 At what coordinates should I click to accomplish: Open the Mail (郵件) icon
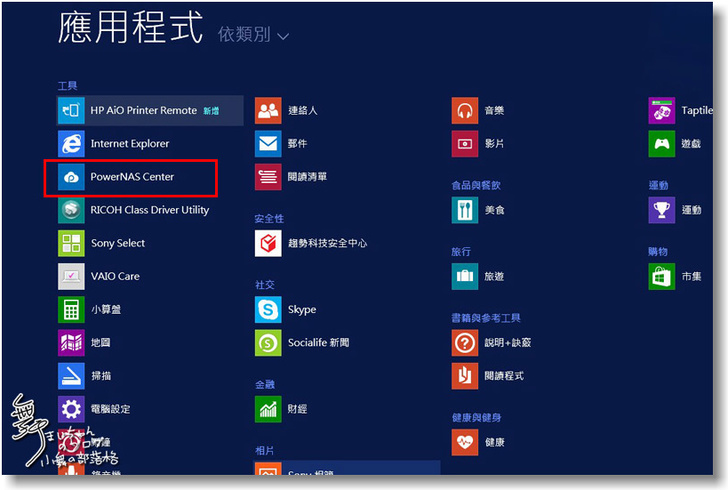pos(268,144)
